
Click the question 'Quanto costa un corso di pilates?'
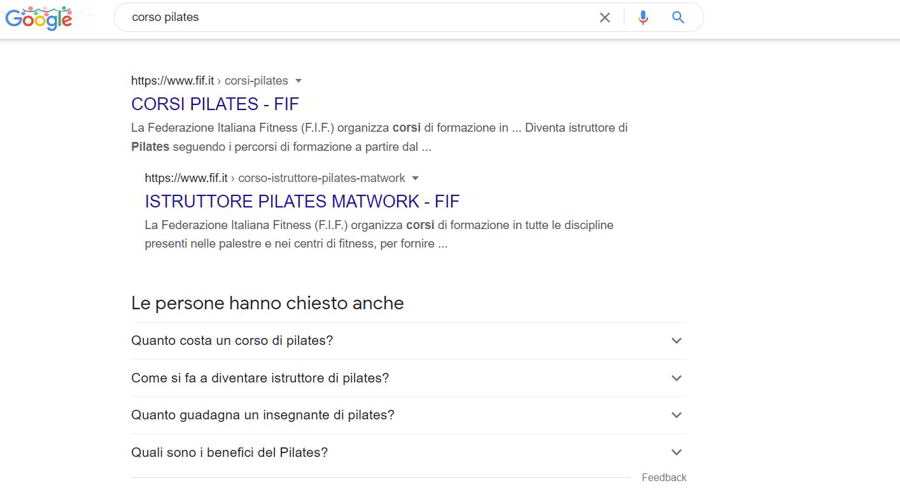coord(232,341)
